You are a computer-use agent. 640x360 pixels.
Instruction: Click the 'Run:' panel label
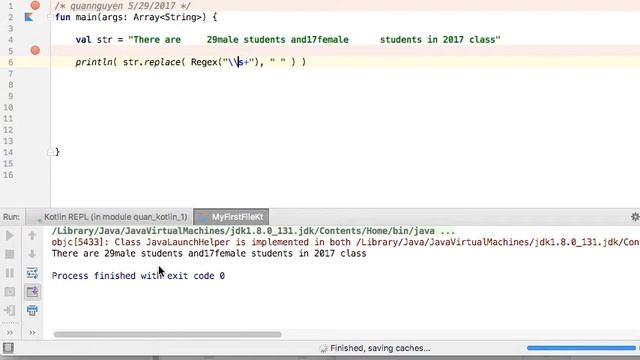click(11, 217)
